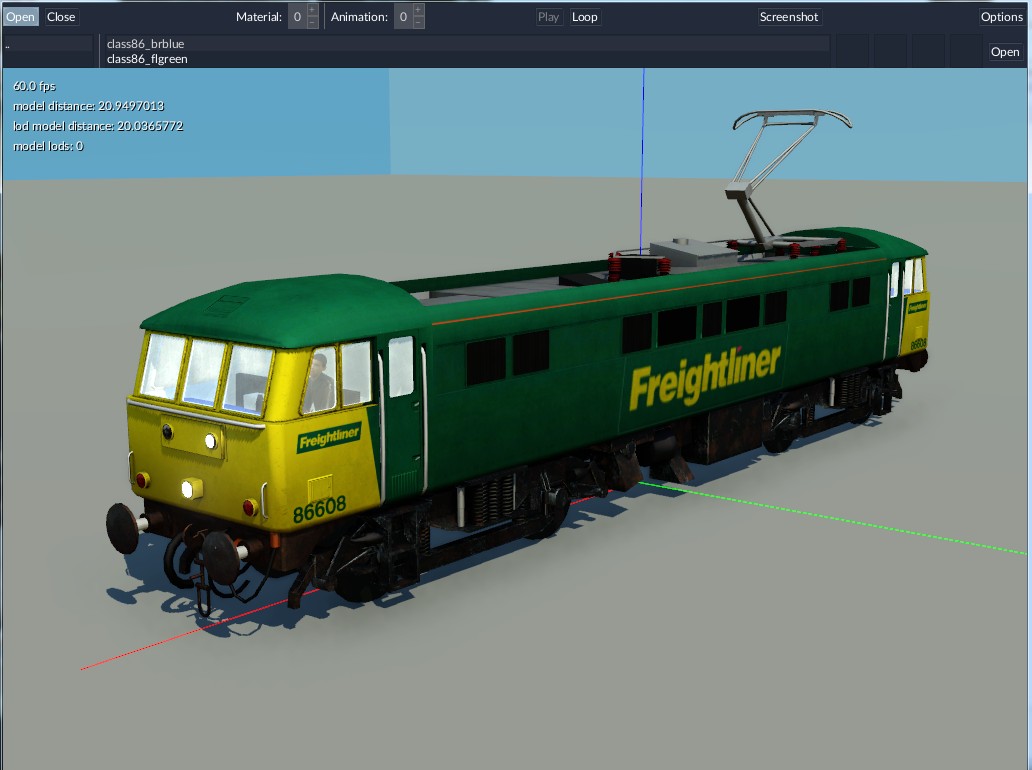Image resolution: width=1032 pixels, height=770 pixels.
Task: Click the '60.0 fps' readout
Action: click(34, 86)
